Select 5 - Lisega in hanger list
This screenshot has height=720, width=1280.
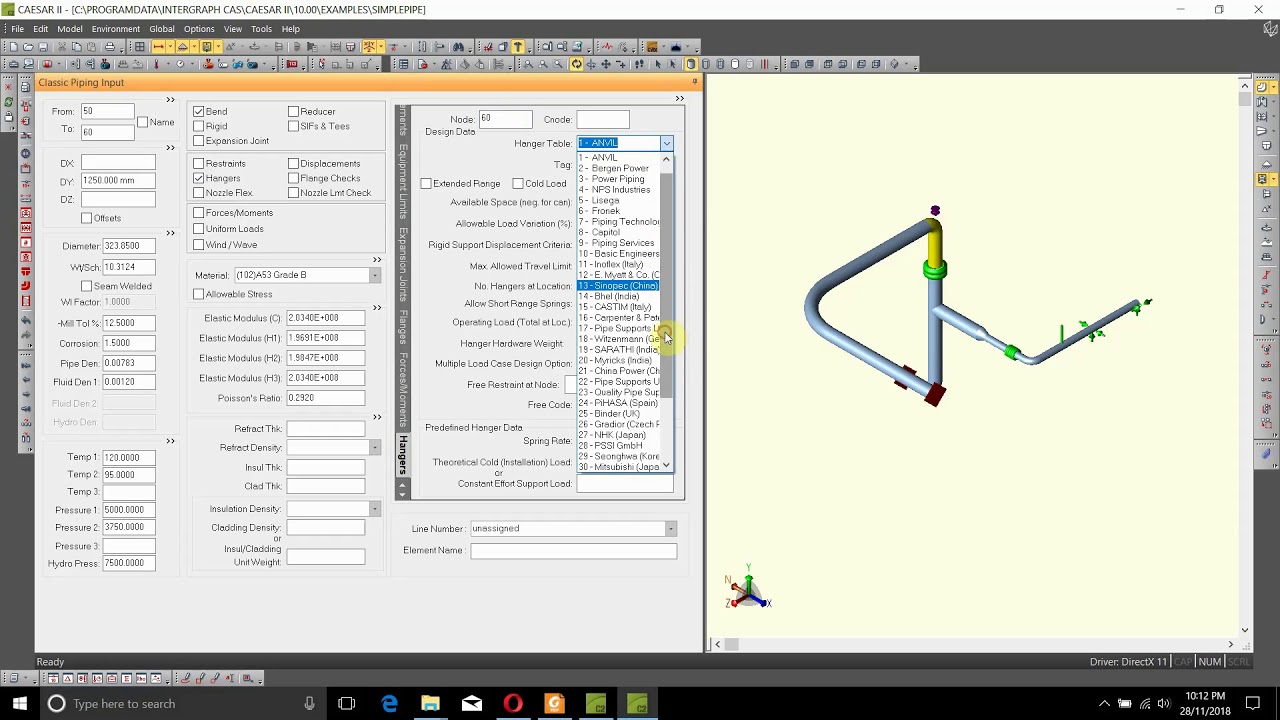[618, 200]
